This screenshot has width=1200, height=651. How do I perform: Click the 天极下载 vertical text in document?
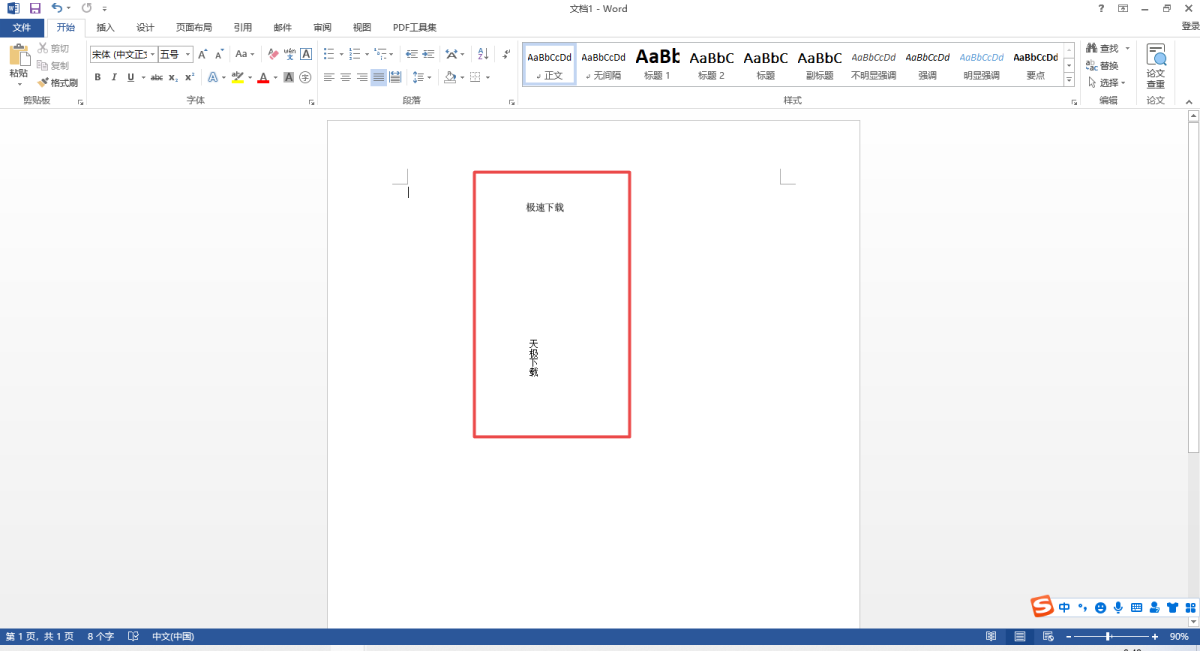[x=534, y=358]
